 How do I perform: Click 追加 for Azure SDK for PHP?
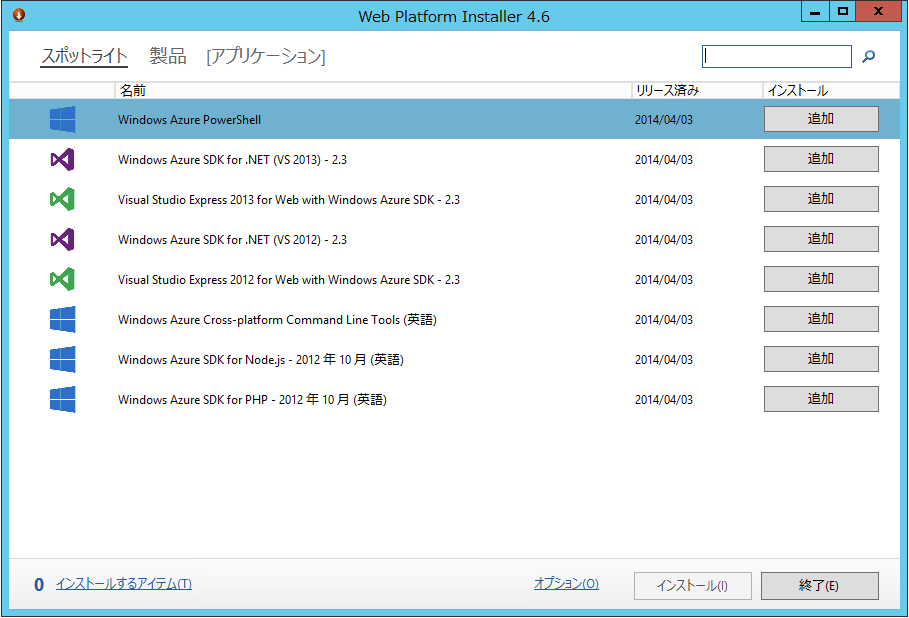(821, 399)
